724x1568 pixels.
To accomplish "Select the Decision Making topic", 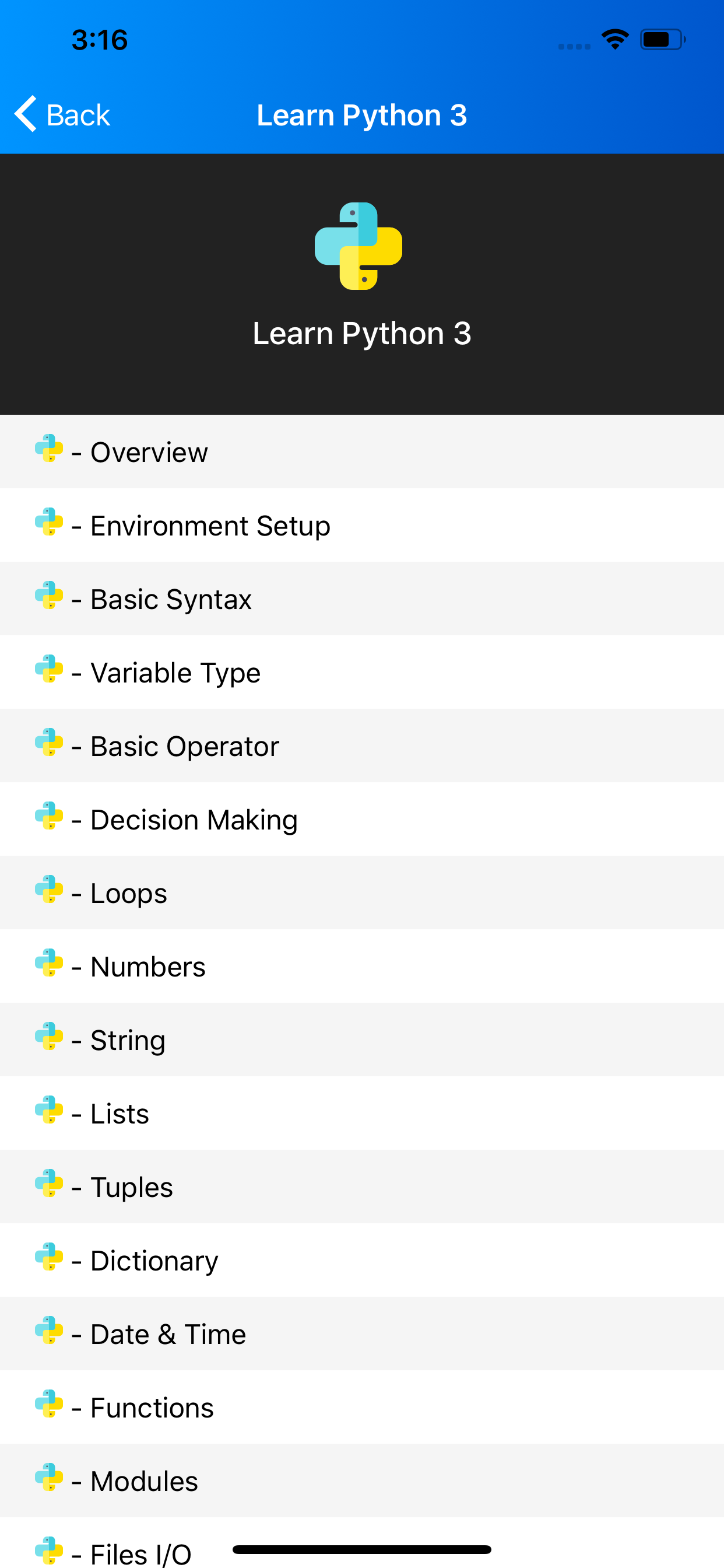I will pyautogui.click(x=194, y=818).
